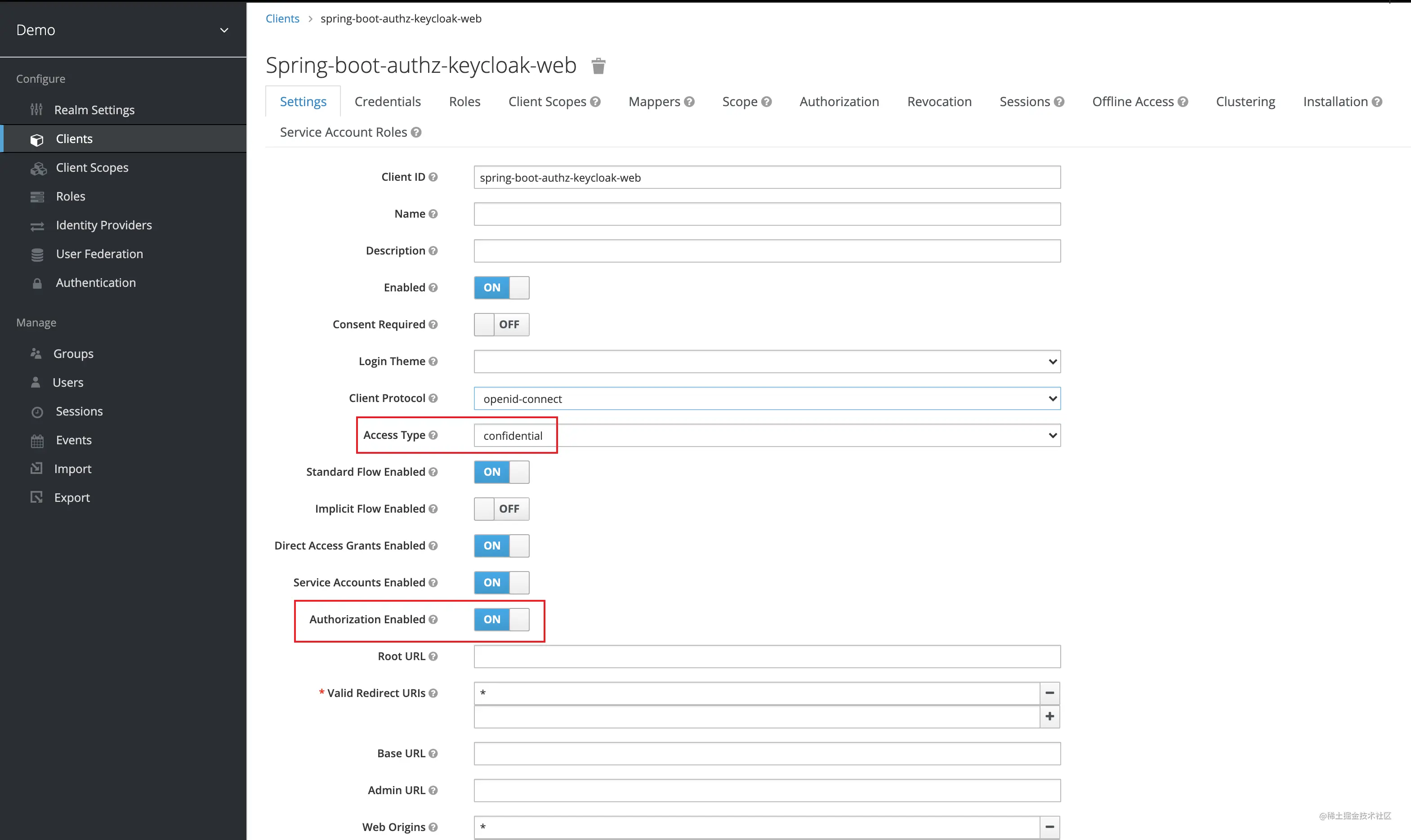Open the Clustering tab
Screen dimensions: 1411x840
[1245, 102]
